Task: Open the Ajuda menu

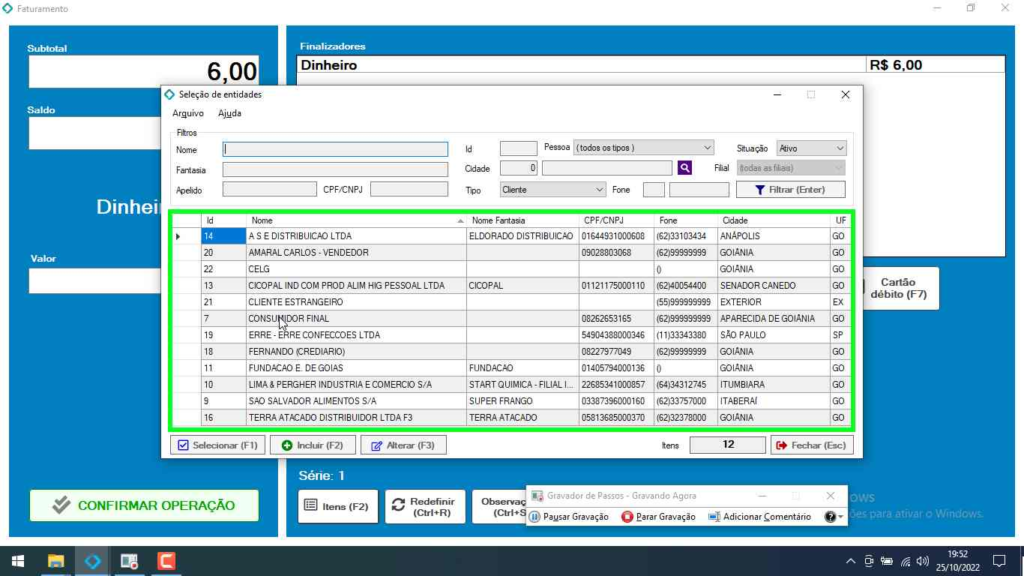Action: [x=229, y=113]
